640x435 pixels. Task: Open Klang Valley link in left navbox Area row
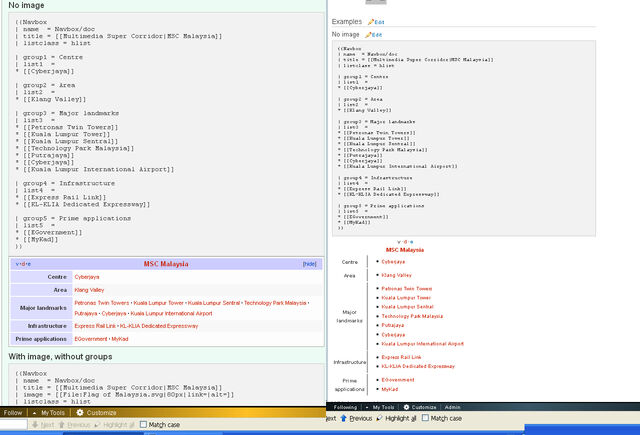tap(89, 290)
